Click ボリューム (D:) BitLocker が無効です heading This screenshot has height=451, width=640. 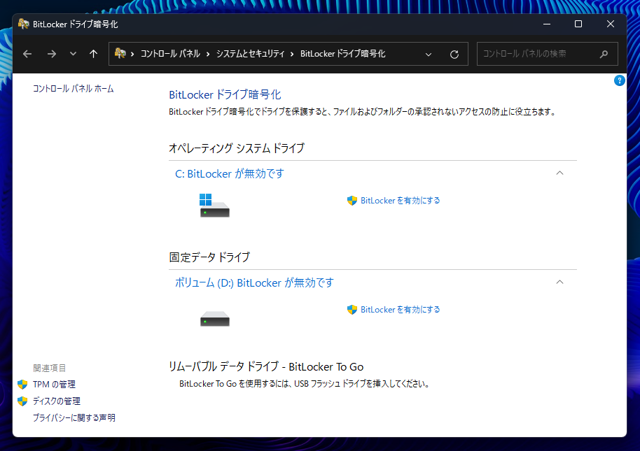pos(254,283)
